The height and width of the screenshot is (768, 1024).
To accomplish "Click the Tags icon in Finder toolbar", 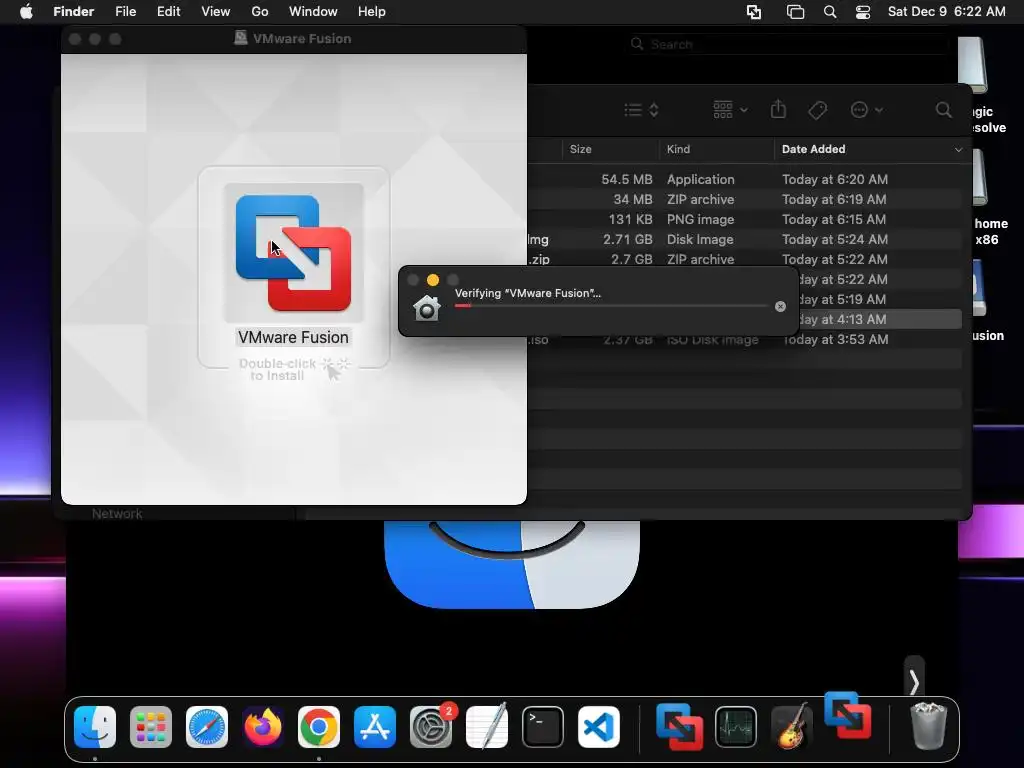I will (817, 110).
